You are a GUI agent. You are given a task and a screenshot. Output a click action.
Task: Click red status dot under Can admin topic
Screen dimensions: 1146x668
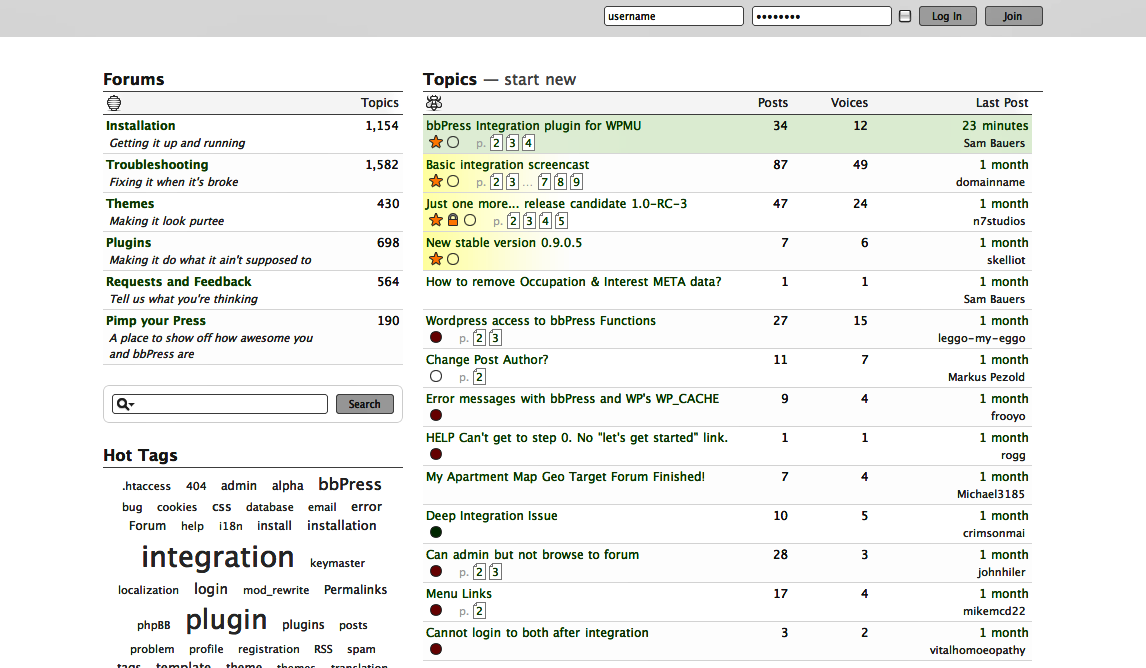pyautogui.click(x=436, y=571)
